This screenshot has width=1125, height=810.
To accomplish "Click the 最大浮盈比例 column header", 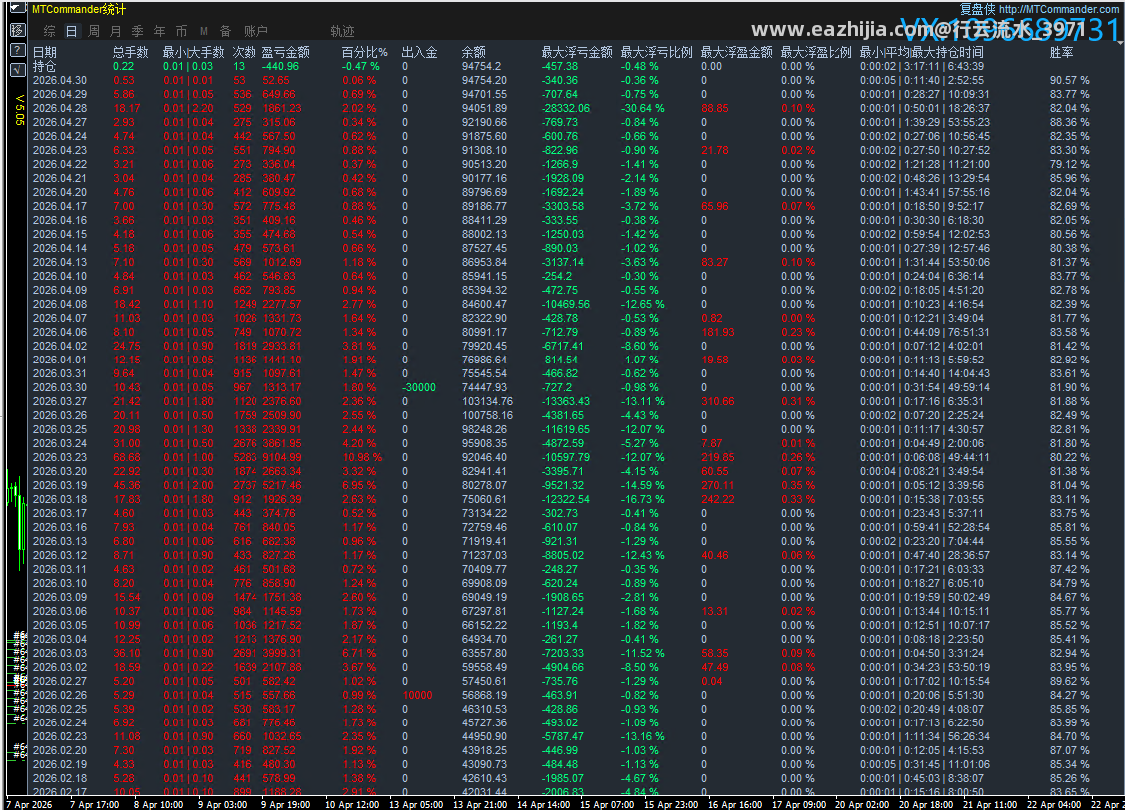I will pyautogui.click(x=816, y=52).
